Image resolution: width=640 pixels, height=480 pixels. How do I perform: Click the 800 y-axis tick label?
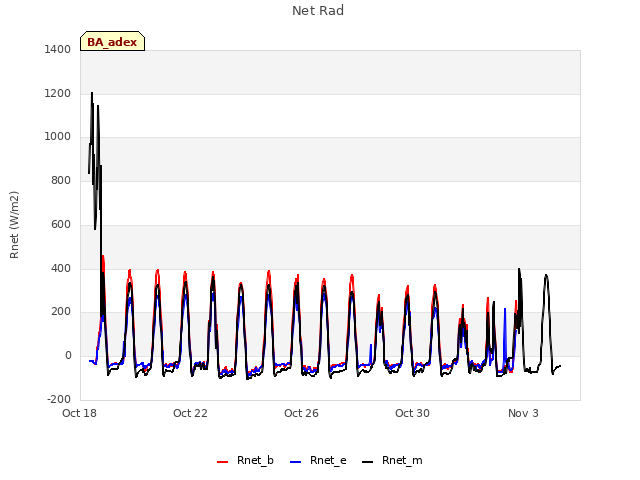point(61,180)
